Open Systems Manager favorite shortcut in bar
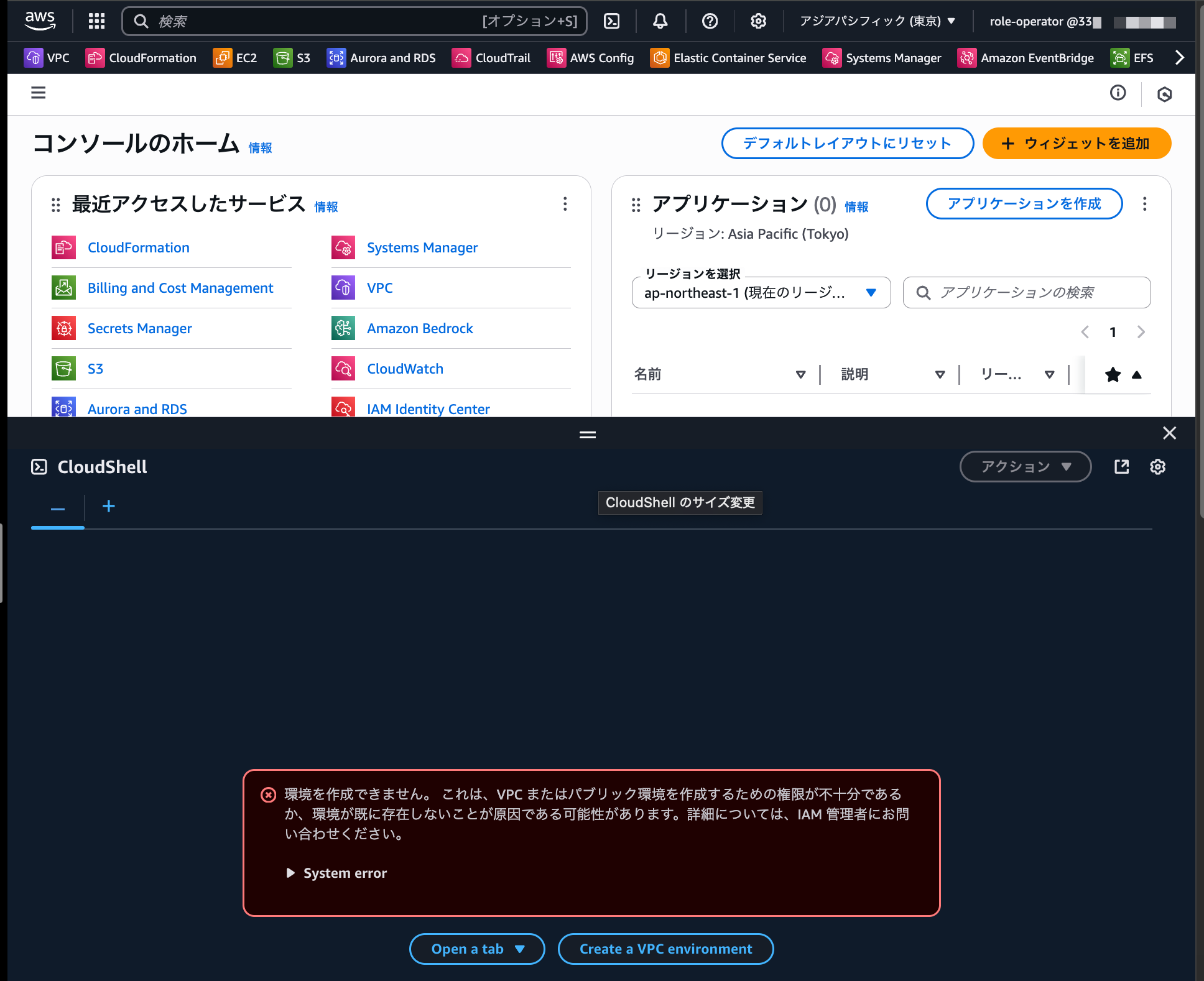 coord(882,58)
